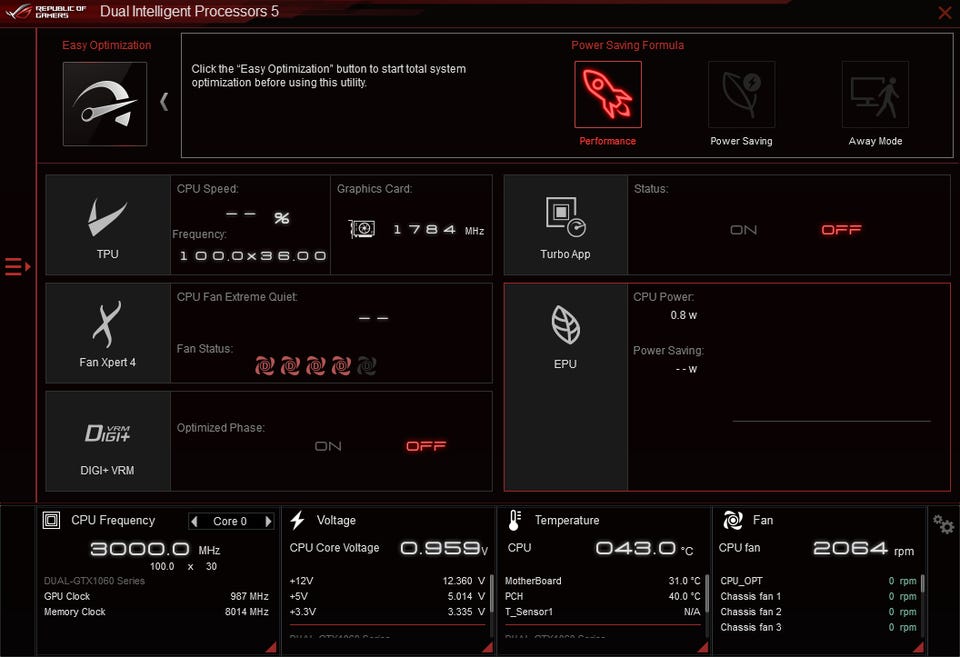Click the Temperature thermometer icon
Image resolution: width=960 pixels, height=657 pixels.
(514, 520)
